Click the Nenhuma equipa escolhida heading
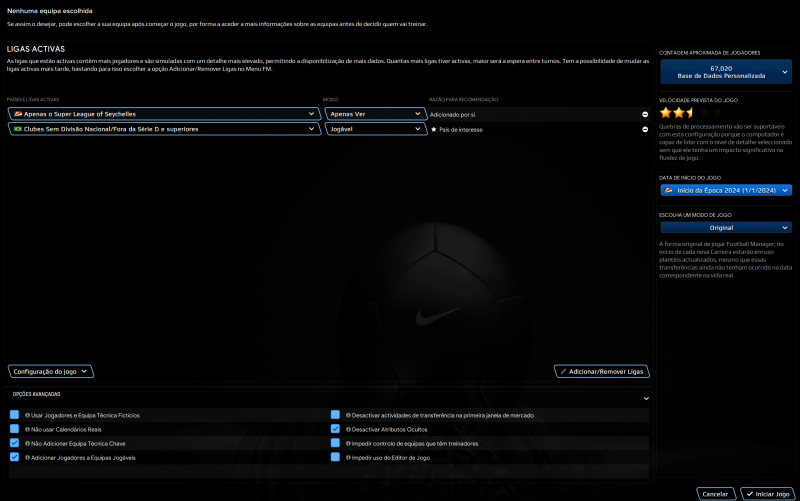Viewport: 800px width, 501px height. pos(49,11)
